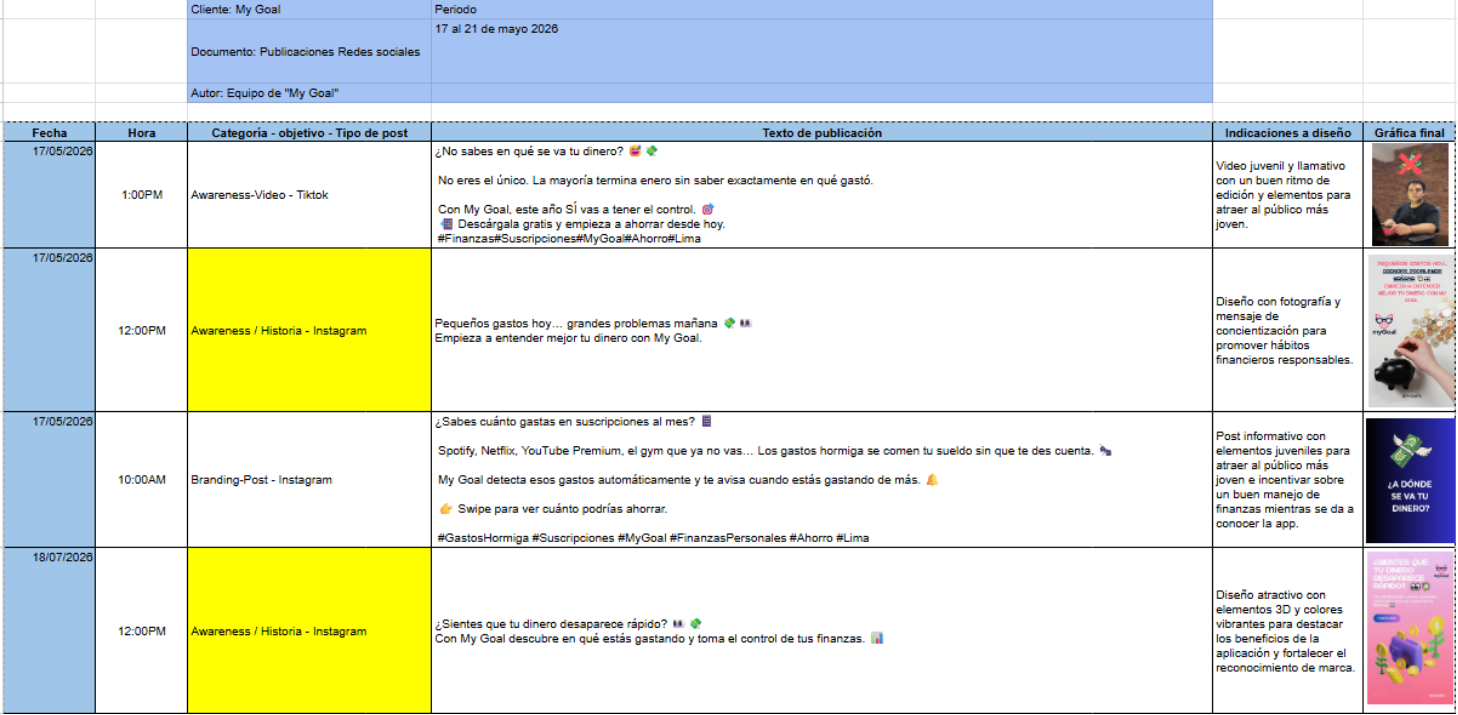Select 'Diseño atractivo con elementos 3D' design note
Viewport: 1458px width, 715px height.
coord(1287,630)
